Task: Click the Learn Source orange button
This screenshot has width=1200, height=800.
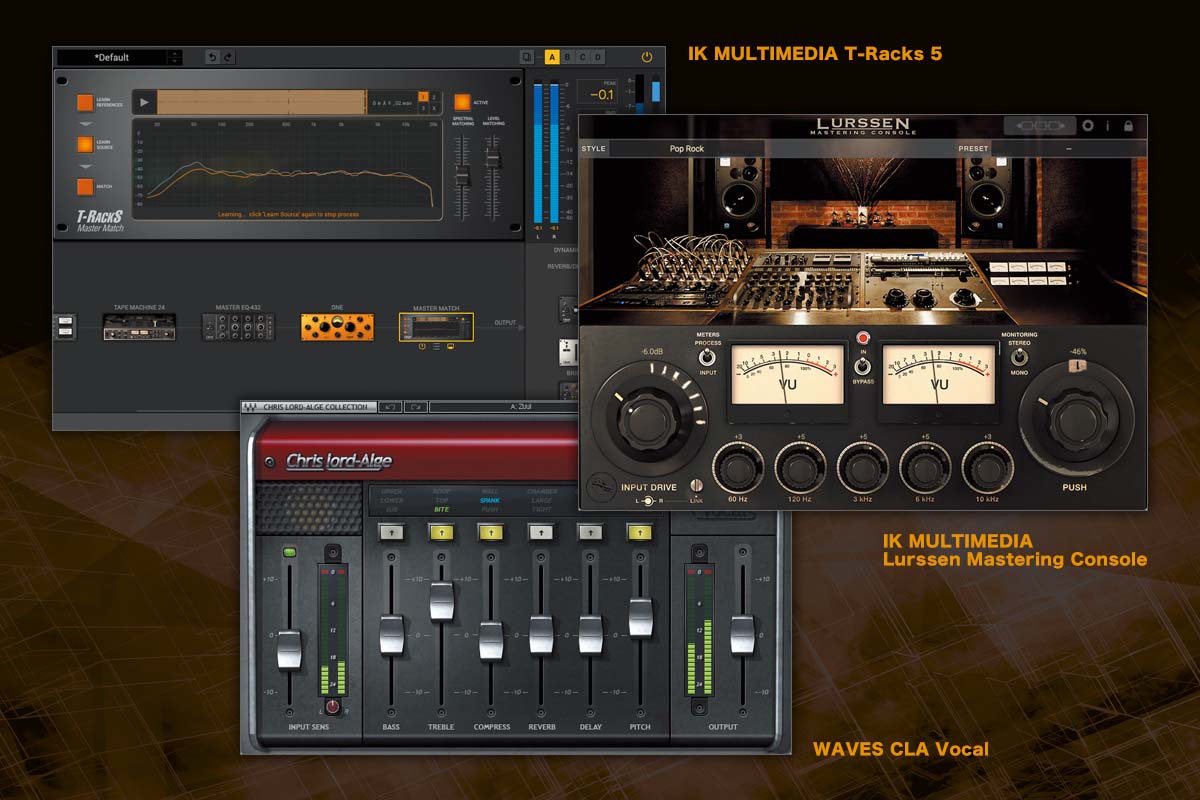Action: 85,144
